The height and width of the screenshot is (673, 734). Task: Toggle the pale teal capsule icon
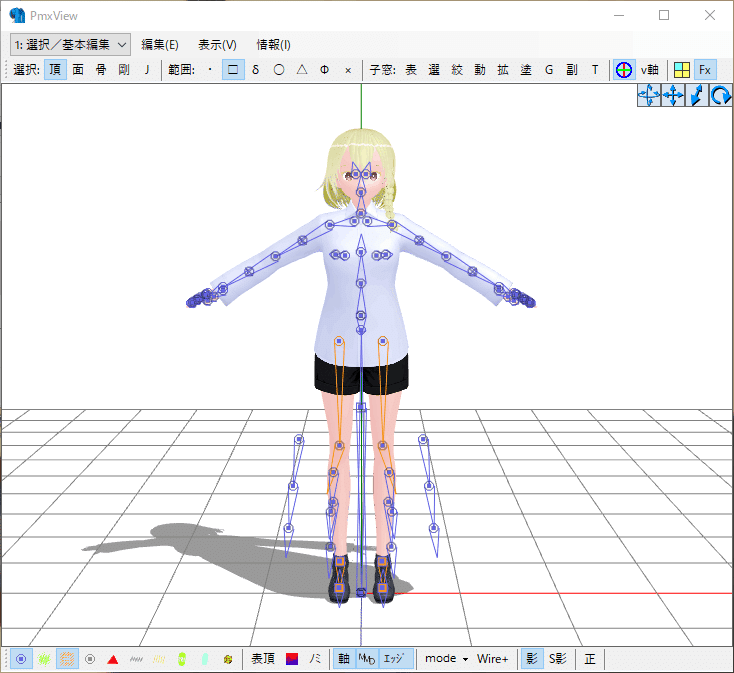pyautogui.click(x=205, y=659)
